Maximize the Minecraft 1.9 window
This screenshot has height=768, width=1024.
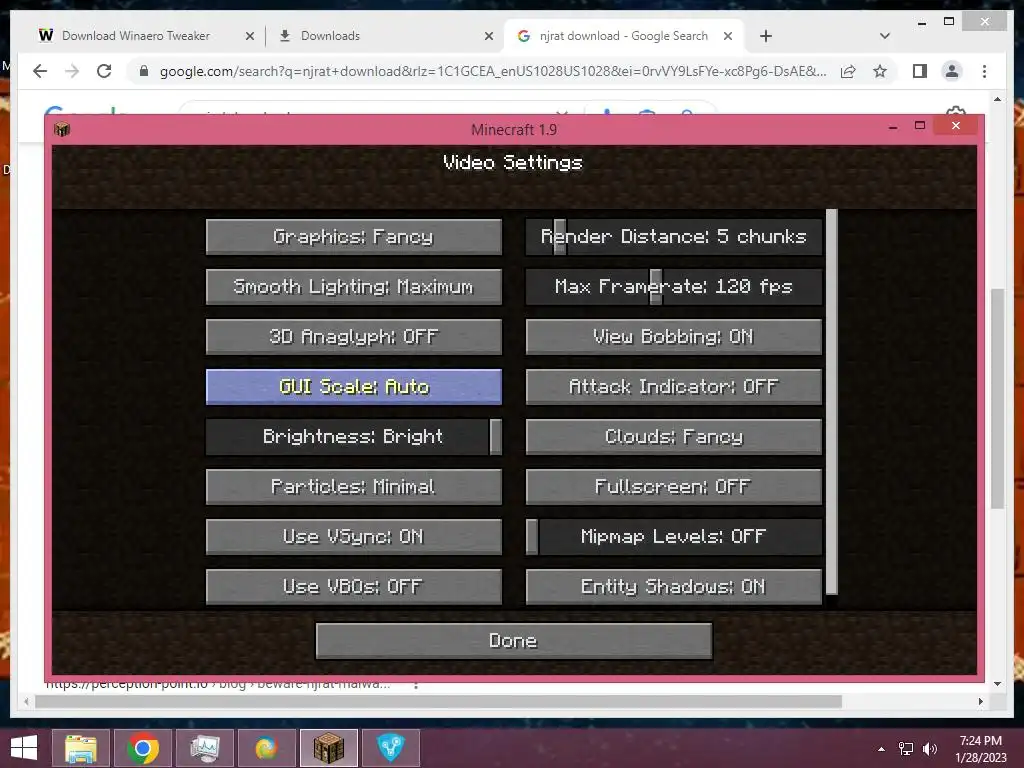920,126
